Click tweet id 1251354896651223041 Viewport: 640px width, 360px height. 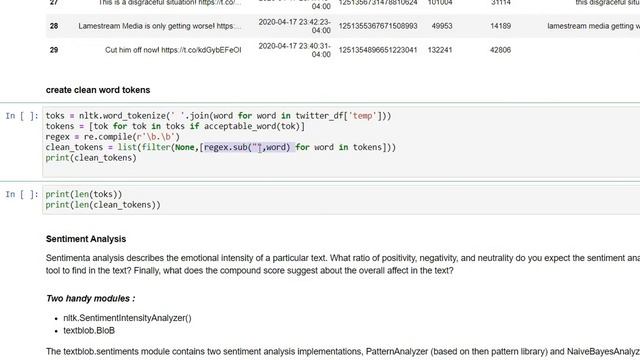pyautogui.click(x=378, y=50)
